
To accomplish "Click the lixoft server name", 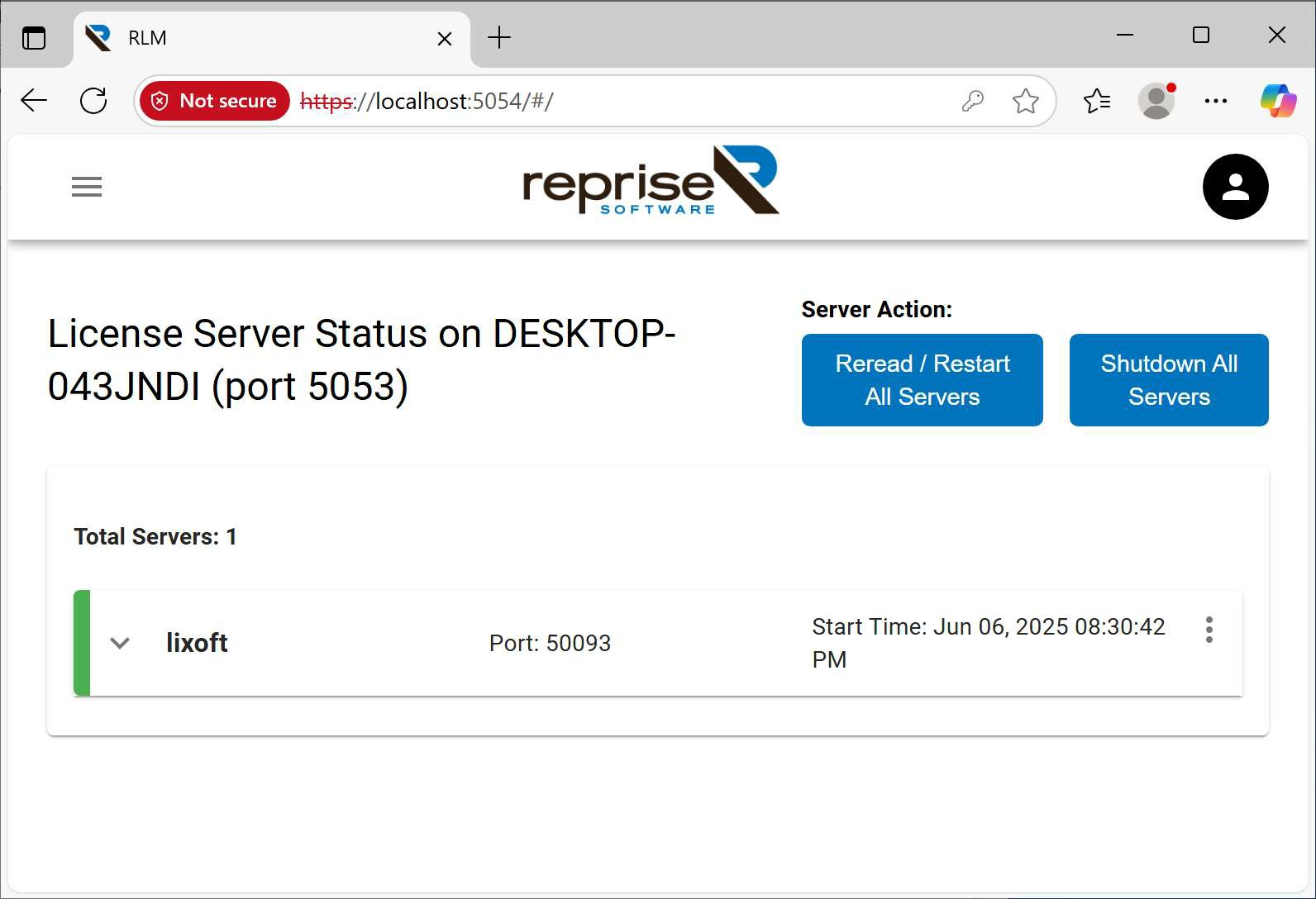I will [x=197, y=643].
